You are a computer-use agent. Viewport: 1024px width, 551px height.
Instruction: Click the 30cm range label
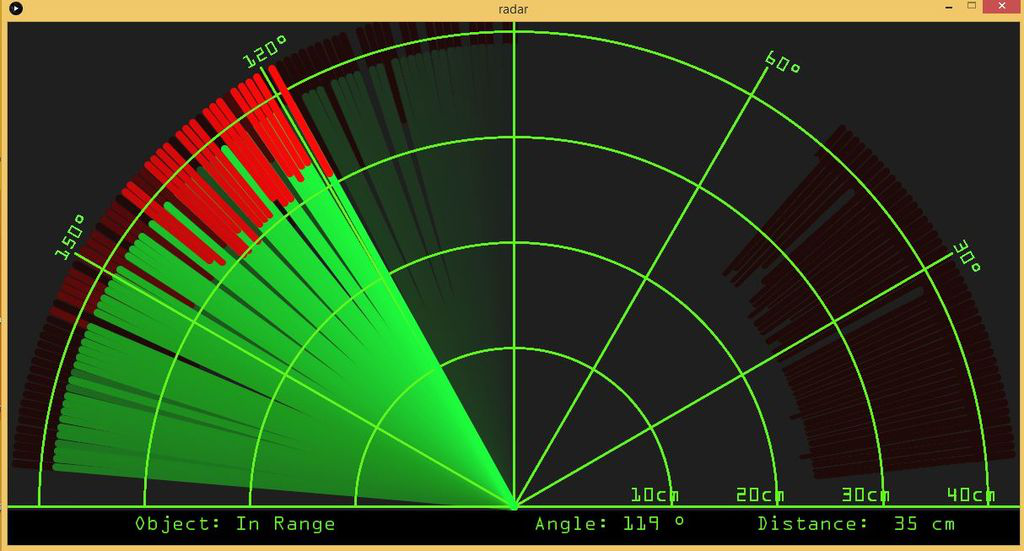coord(865,495)
